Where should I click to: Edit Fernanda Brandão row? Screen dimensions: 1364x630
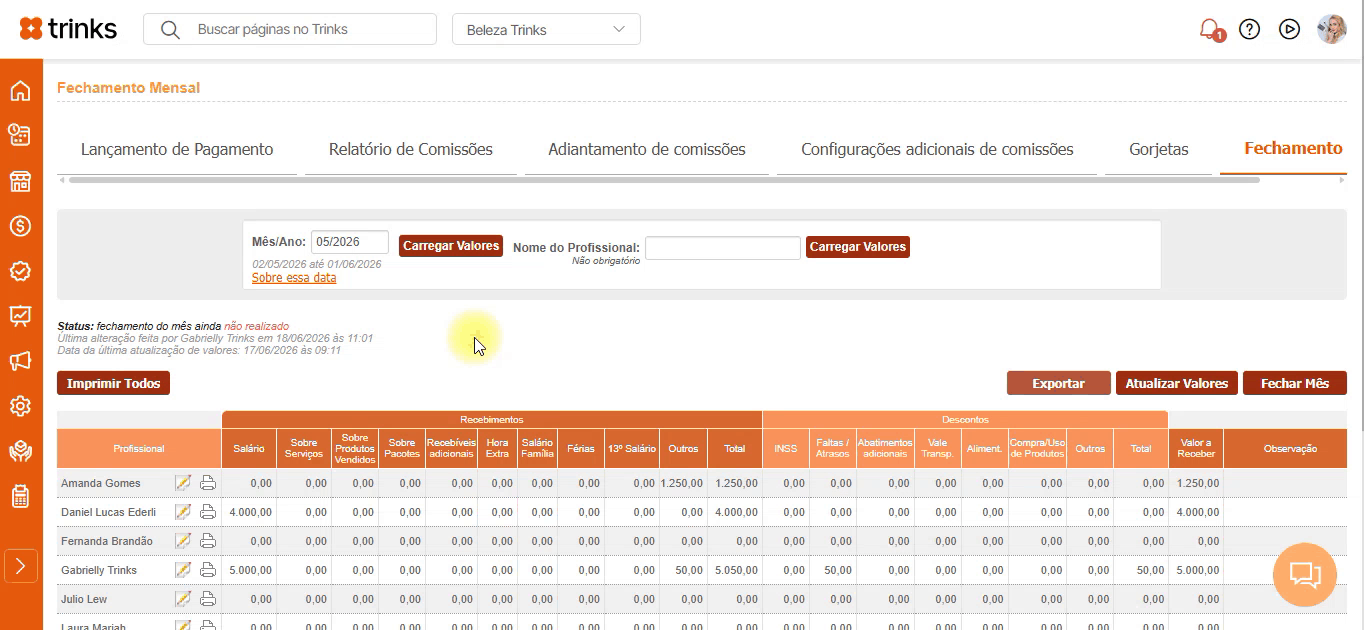183,541
